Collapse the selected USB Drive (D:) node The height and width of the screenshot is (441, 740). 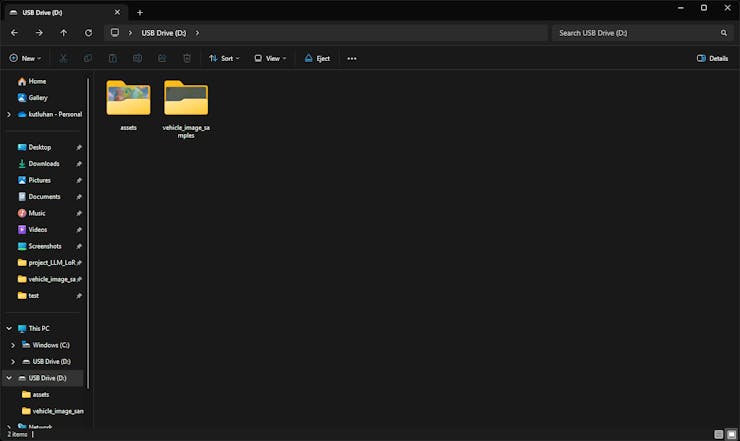click(9, 378)
